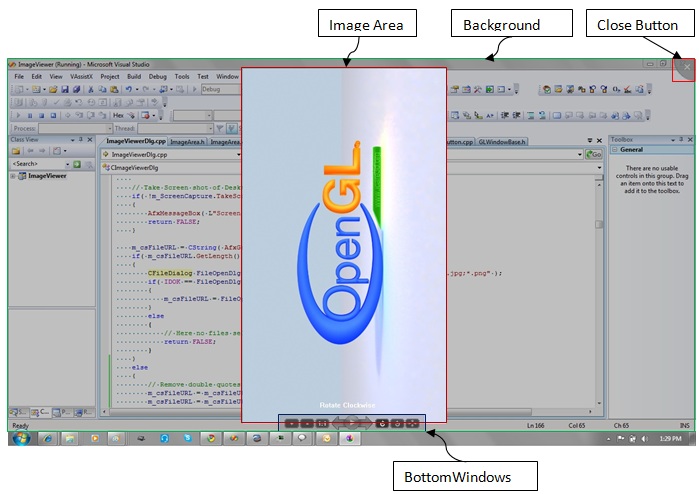The width and height of the screenshot is (699, 494).
Task: Click Class View new folder icon
Action: coord(16,151)
